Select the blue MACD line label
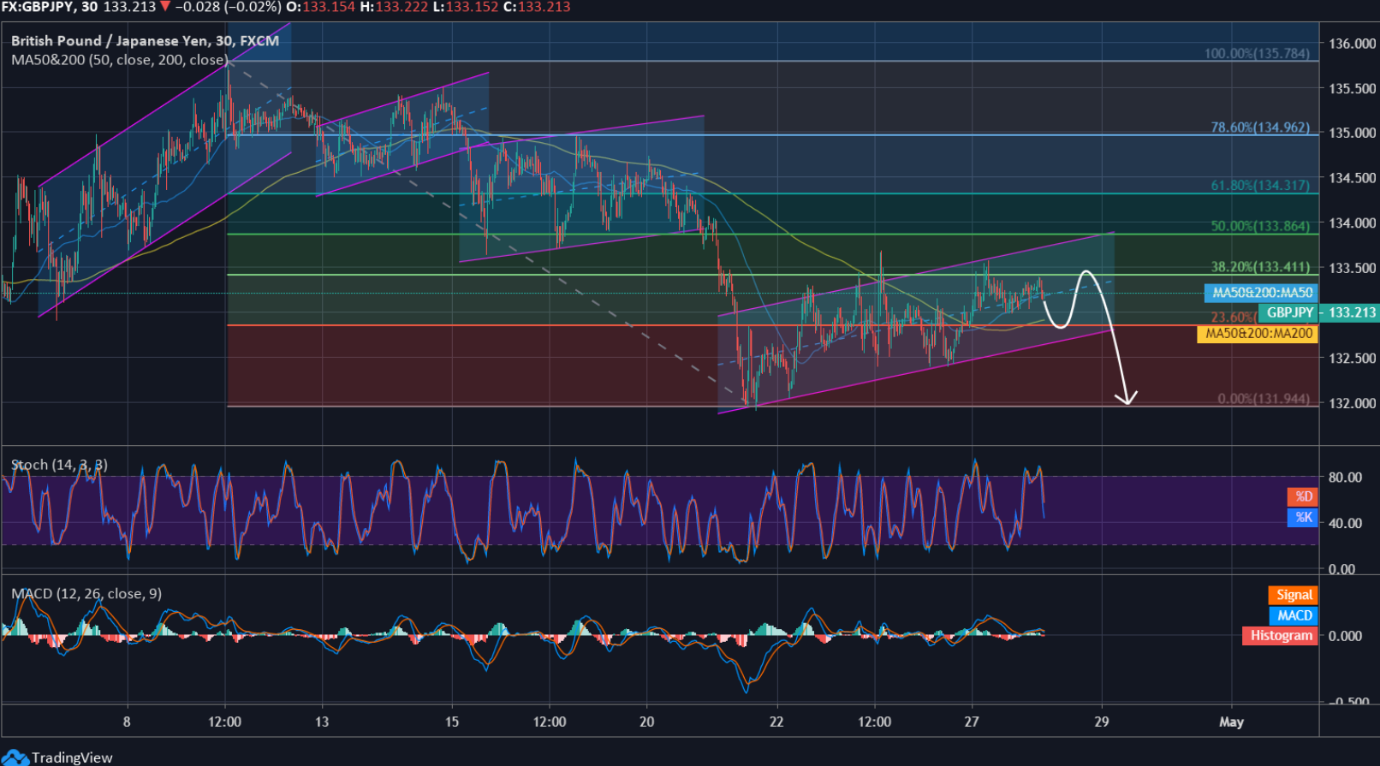 click(1295, 616)
